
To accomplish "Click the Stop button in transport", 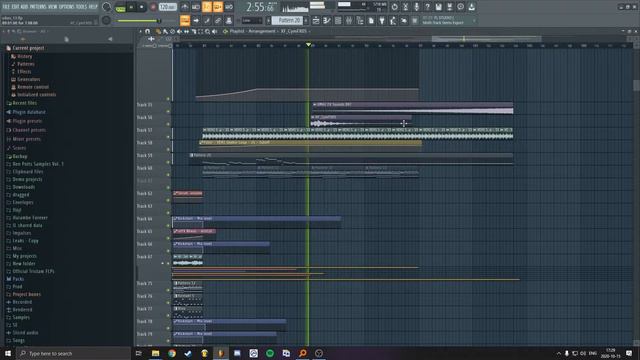I will 142,7.
